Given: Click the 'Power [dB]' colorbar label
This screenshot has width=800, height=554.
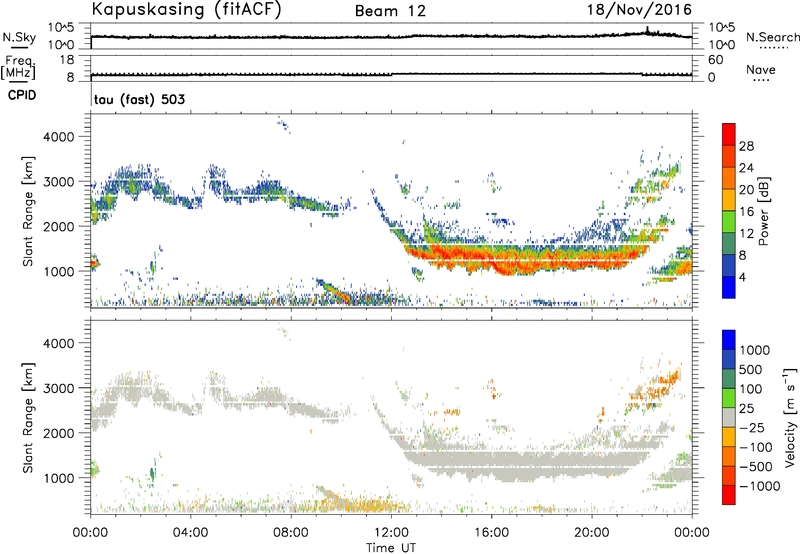Looking at the screenshot, I should (763, 211).
